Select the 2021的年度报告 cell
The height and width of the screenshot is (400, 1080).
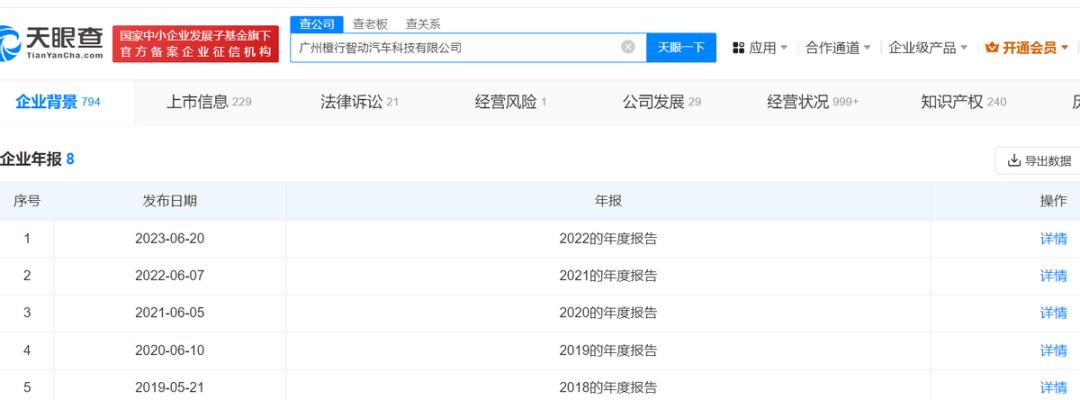pyautogui.click(x=608, y=276)
